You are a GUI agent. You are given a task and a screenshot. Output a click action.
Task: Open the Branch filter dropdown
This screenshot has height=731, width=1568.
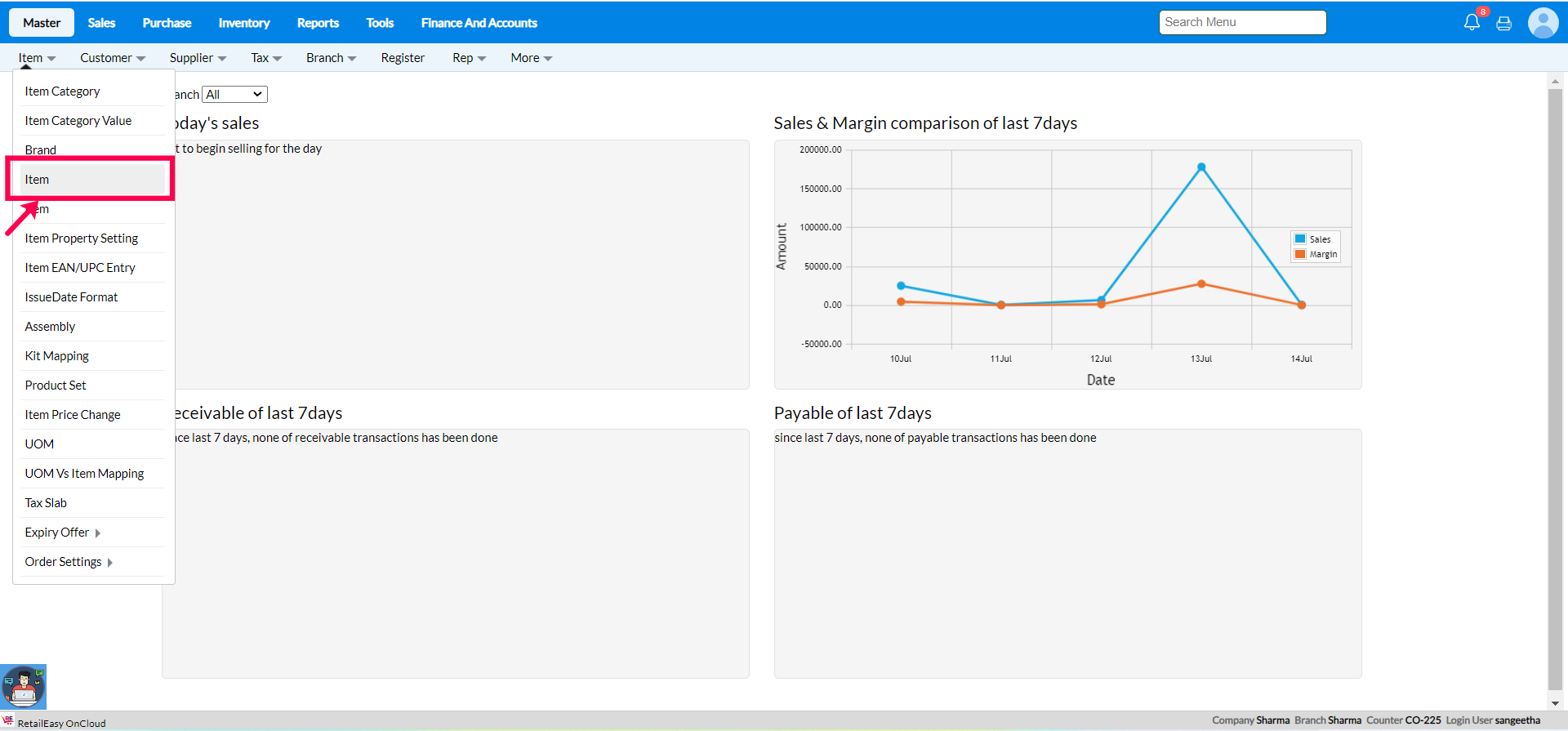234,95
